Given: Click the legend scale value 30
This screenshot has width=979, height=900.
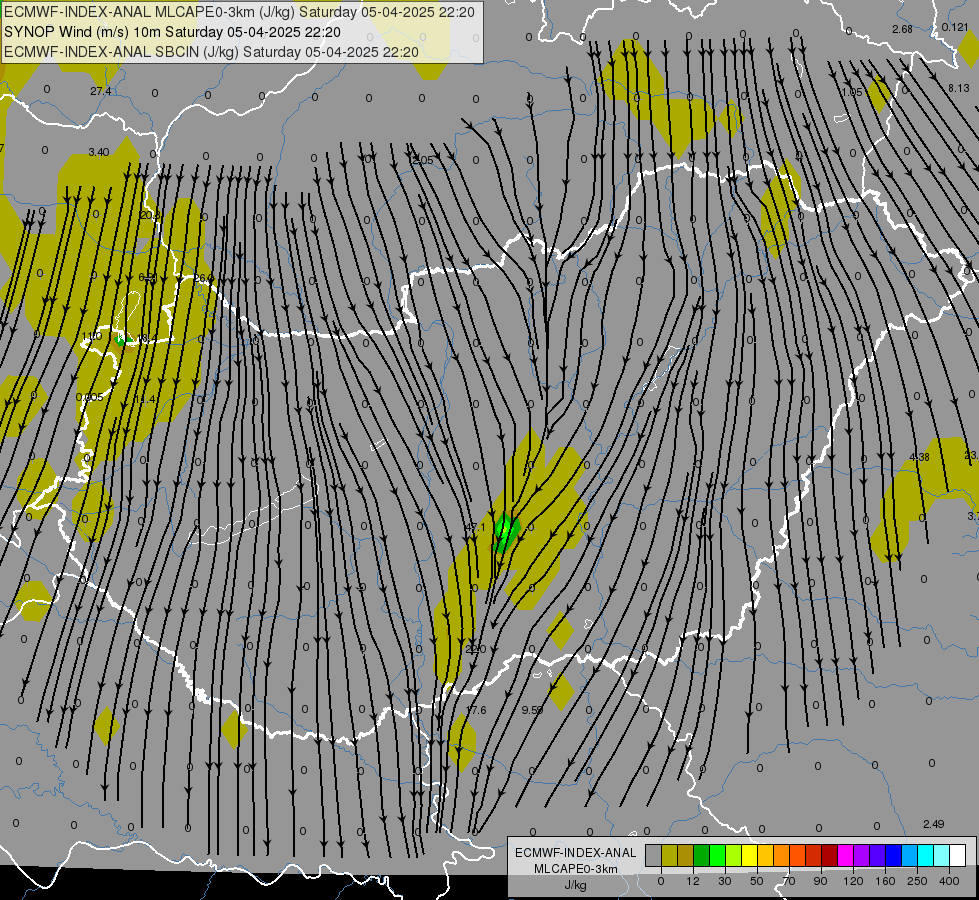Looking at the screenshot, I should tap(725, 881).
